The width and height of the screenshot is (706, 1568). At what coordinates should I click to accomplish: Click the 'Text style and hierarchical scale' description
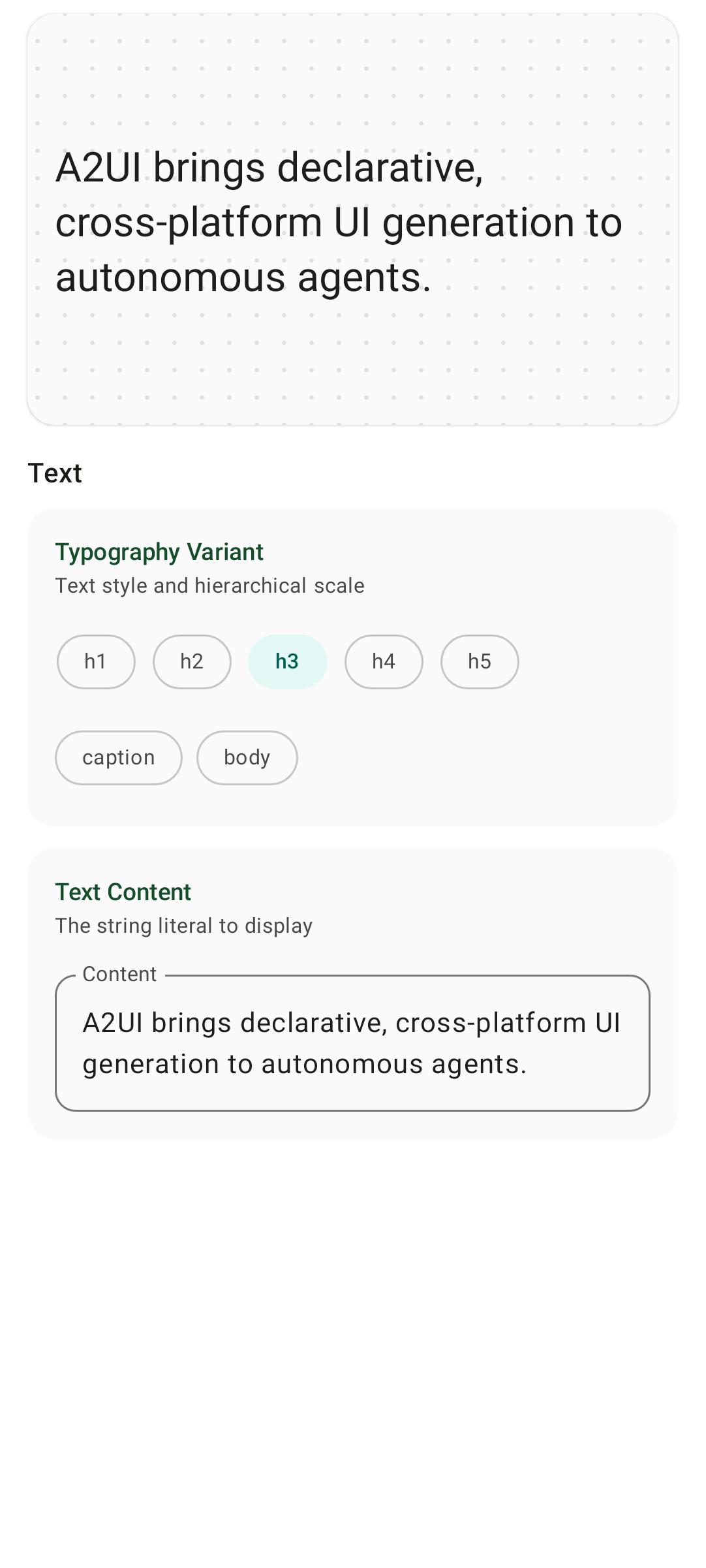coord(210,586)
